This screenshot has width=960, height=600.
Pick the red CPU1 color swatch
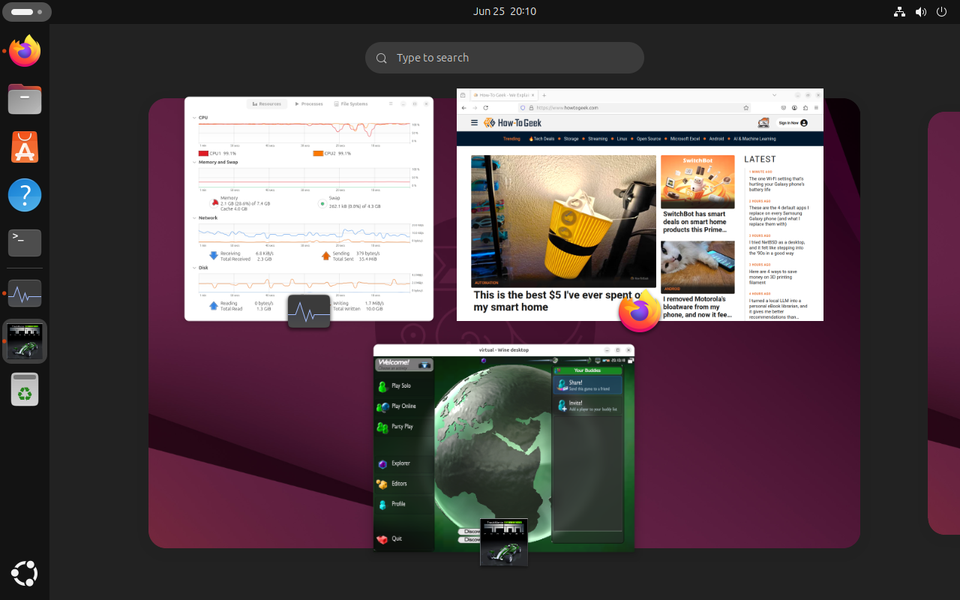tap(203, 154)
